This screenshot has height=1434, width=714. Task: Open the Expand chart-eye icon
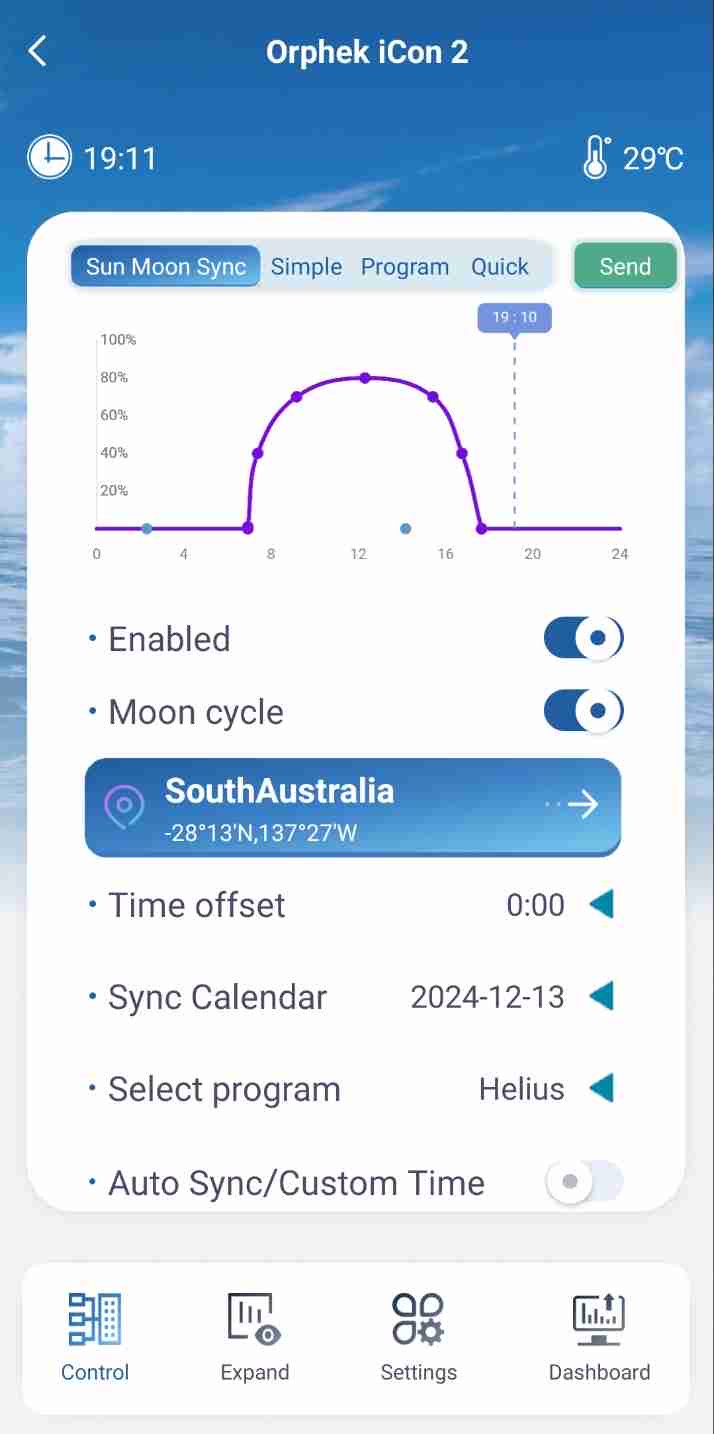pyautogui.click(x=254, y=1319)
